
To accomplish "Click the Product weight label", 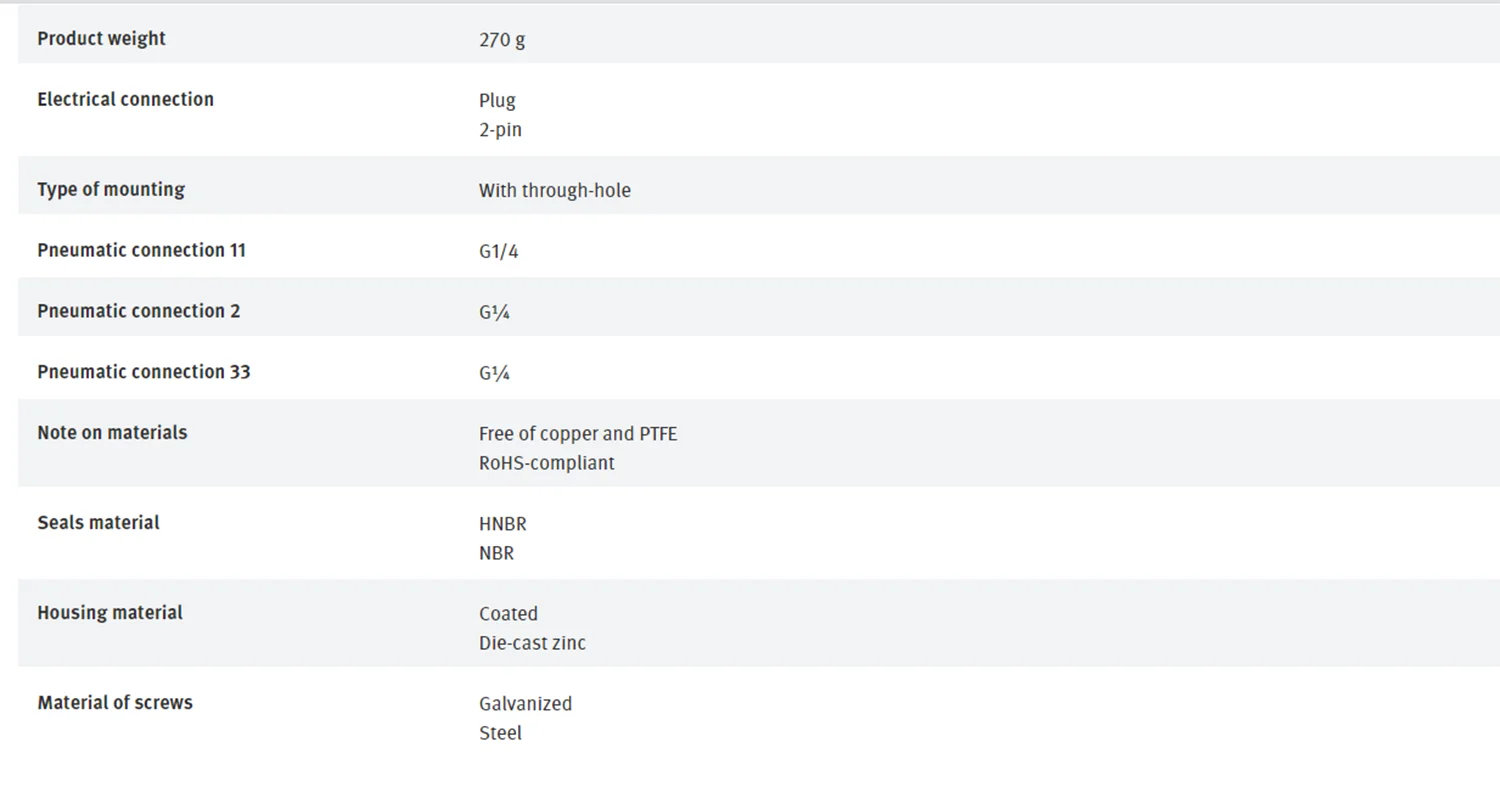I will (x=101, y=39).
